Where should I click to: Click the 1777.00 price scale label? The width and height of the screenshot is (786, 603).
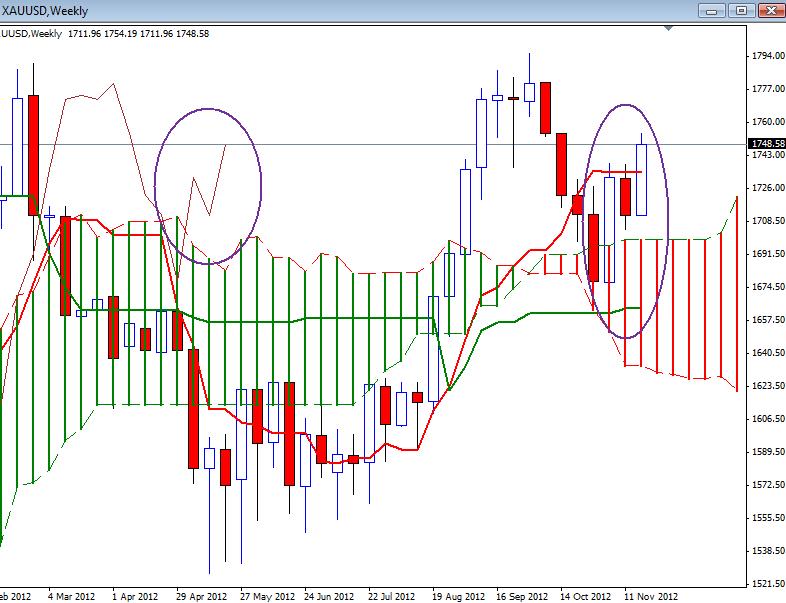click(x=768, y=89)
